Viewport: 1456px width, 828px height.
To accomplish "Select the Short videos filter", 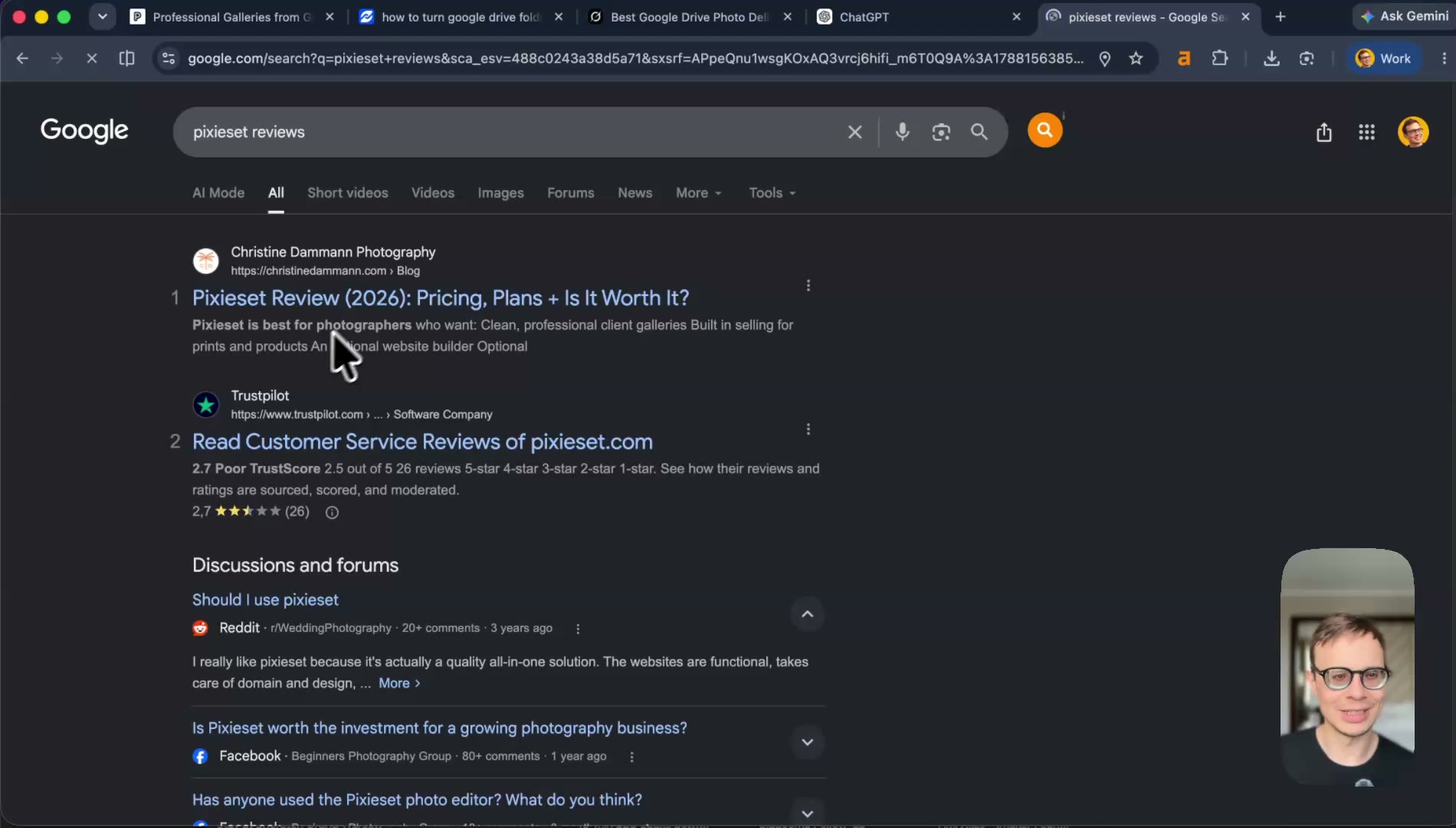I will (348, 193).
